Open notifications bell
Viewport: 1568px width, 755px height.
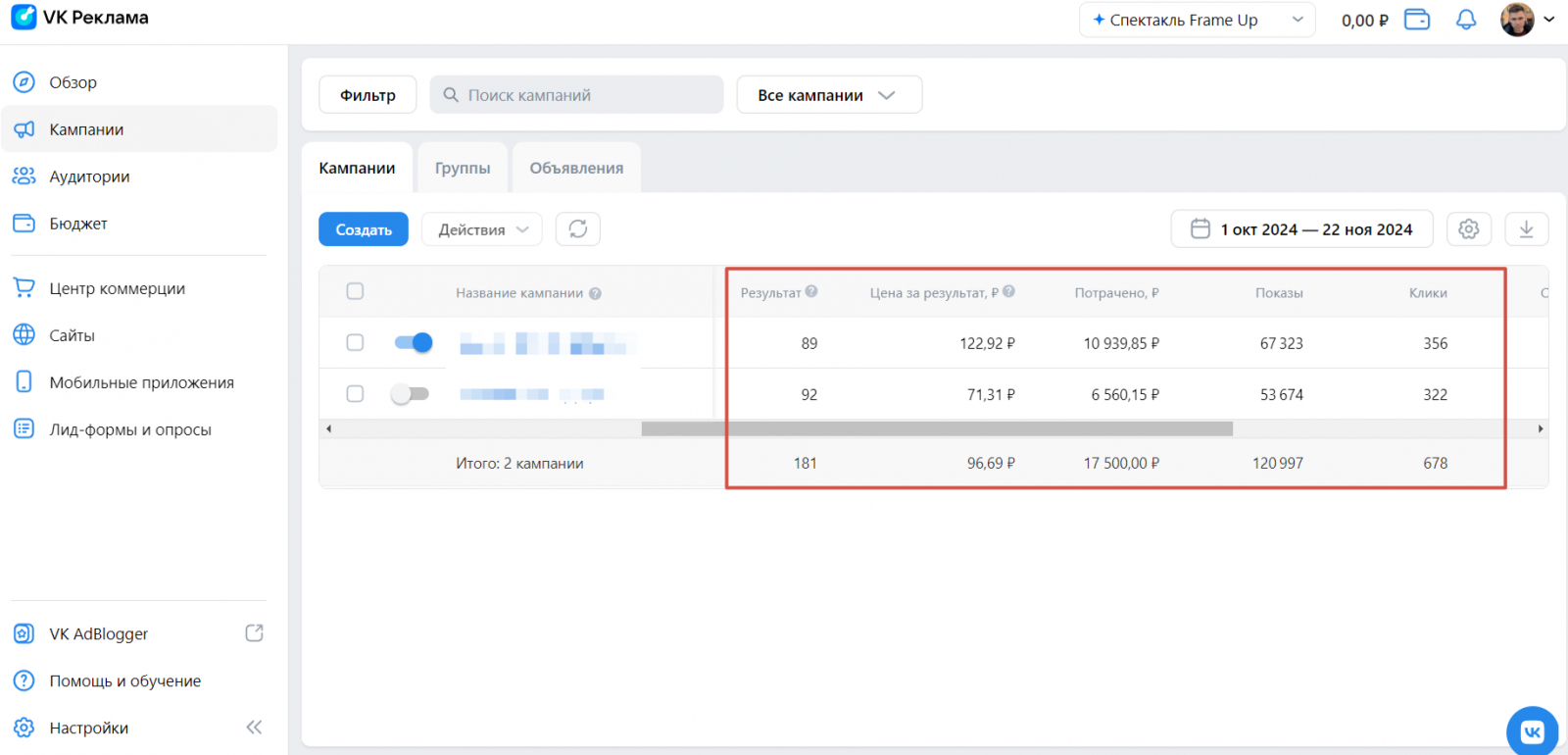tap(1465, 21)
